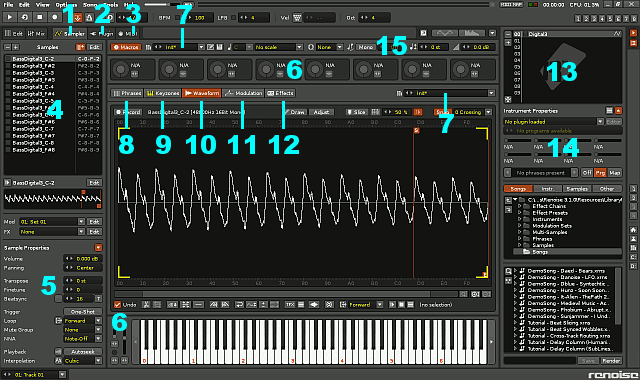Image resolution: width=640 pixels, height=380 pixels.
Task: Open the No plugin loaded dropdown
Action: [x=553, y=122]
